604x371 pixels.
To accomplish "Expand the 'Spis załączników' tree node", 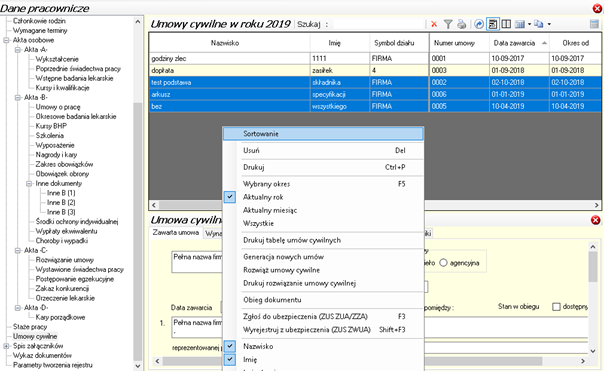I will [6, 346].
